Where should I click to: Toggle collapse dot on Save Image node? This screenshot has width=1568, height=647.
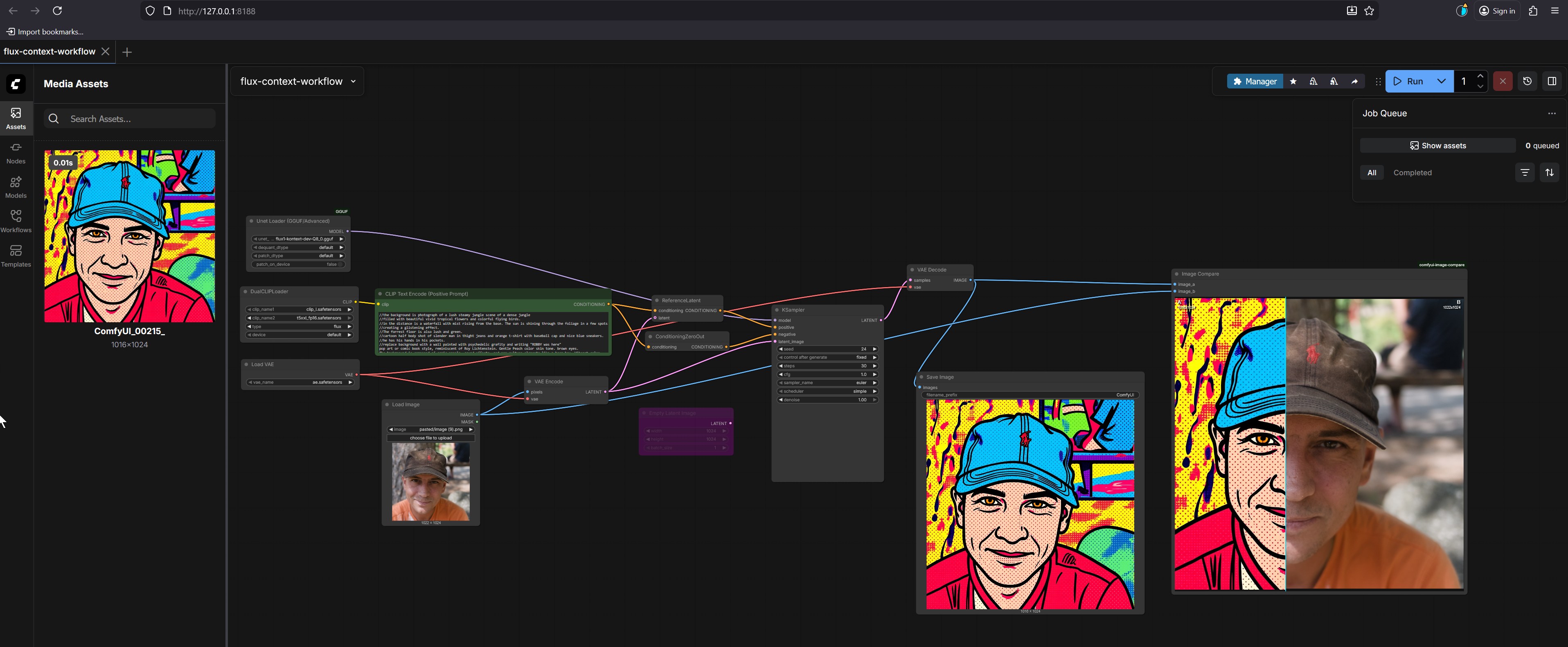(921, 377)
